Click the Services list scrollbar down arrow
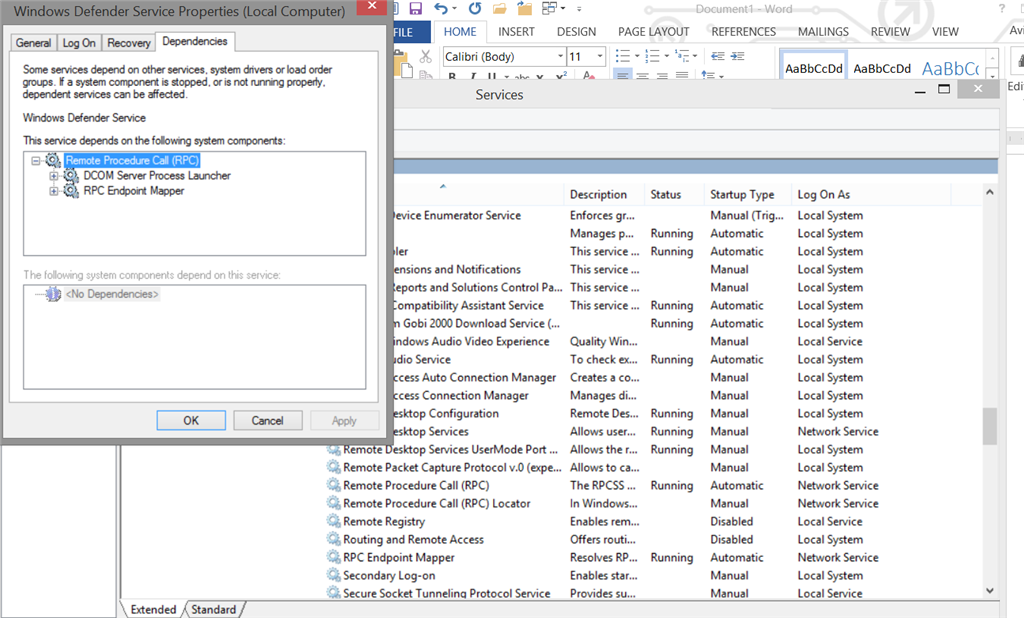 (990, 590)
